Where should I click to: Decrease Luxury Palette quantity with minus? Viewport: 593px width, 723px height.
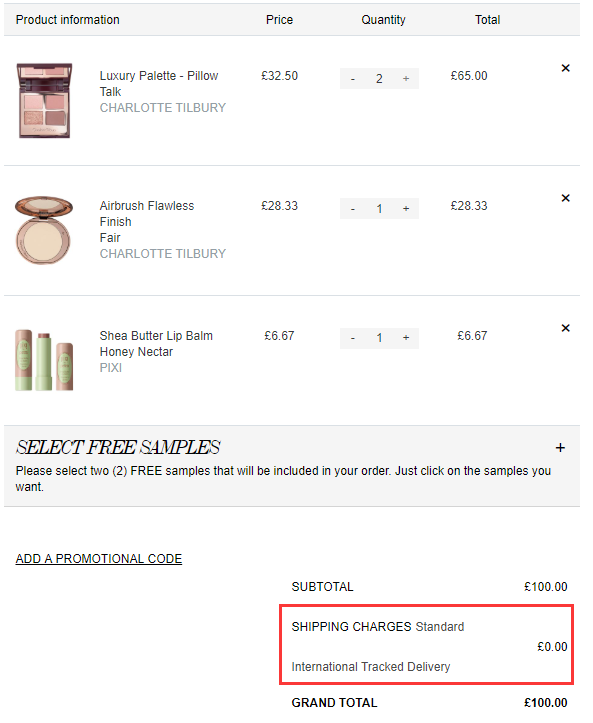click(x=353, y=79)
